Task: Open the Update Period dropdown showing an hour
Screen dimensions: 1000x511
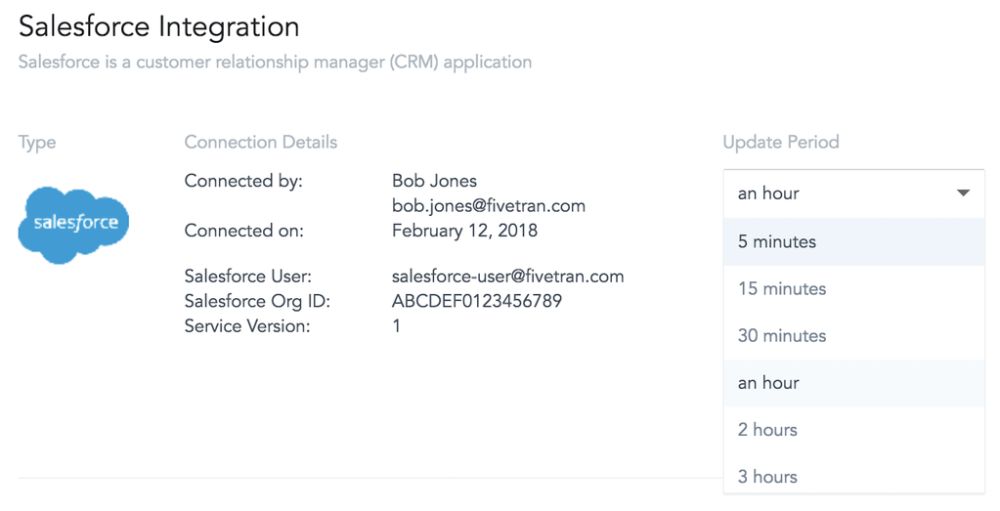Action: point(854,193)
